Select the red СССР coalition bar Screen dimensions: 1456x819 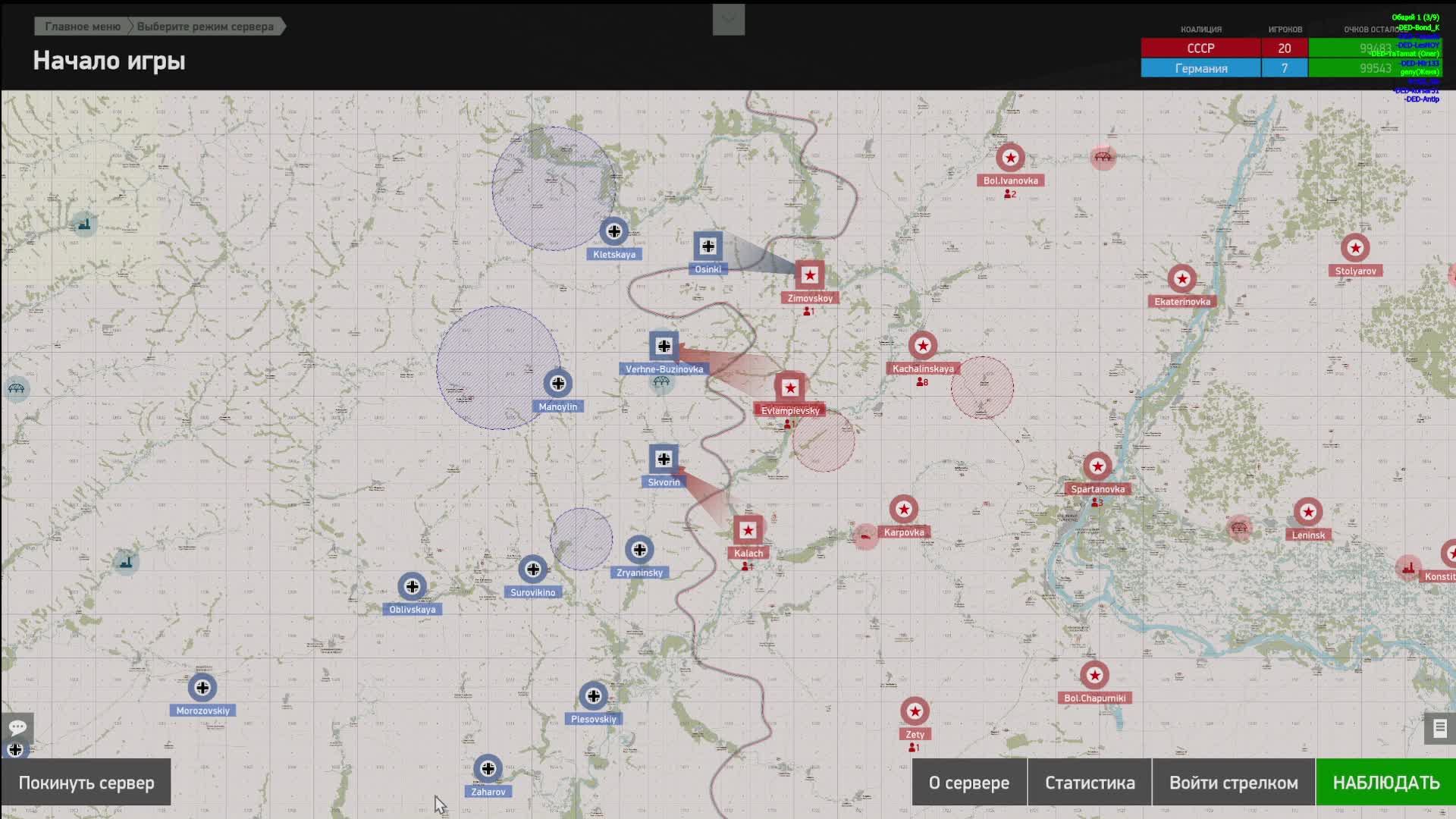click(1200, 48)
